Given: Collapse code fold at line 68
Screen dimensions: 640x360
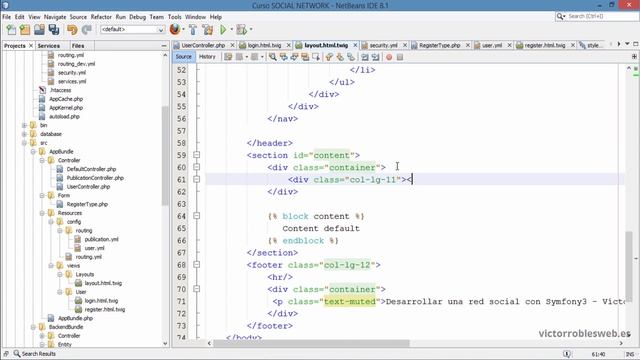Looking at the screenshot, I should point(196,264).
